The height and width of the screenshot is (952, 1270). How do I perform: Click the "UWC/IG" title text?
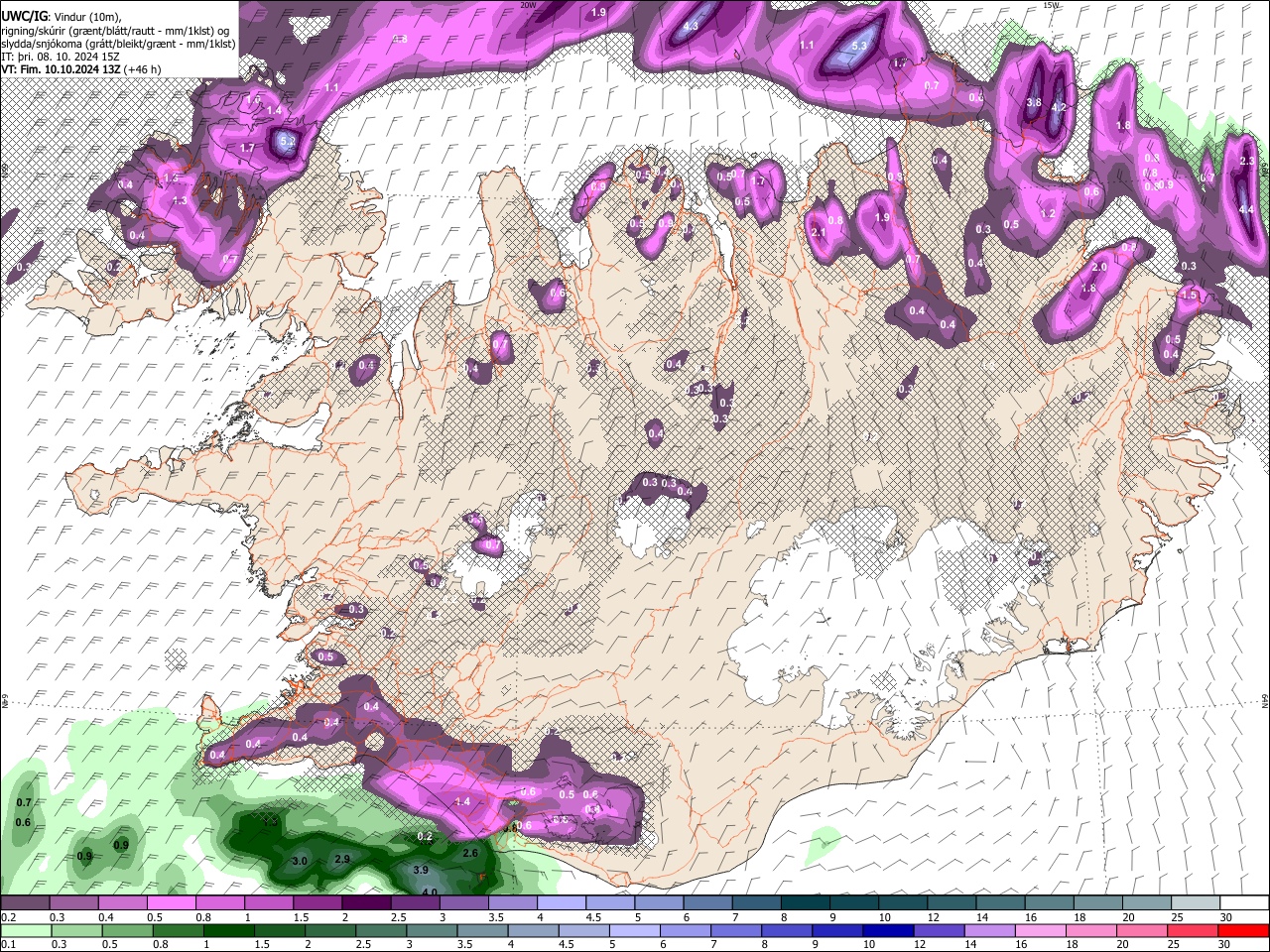pos(23,16)
